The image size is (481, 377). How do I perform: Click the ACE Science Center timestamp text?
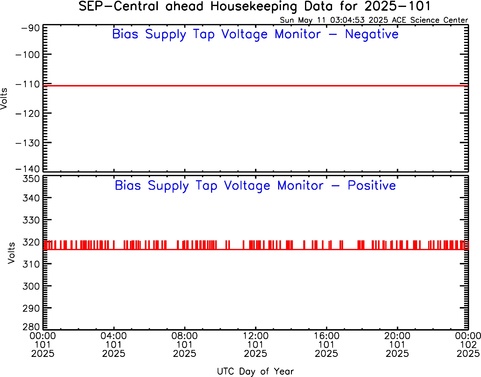pos(374,20)
